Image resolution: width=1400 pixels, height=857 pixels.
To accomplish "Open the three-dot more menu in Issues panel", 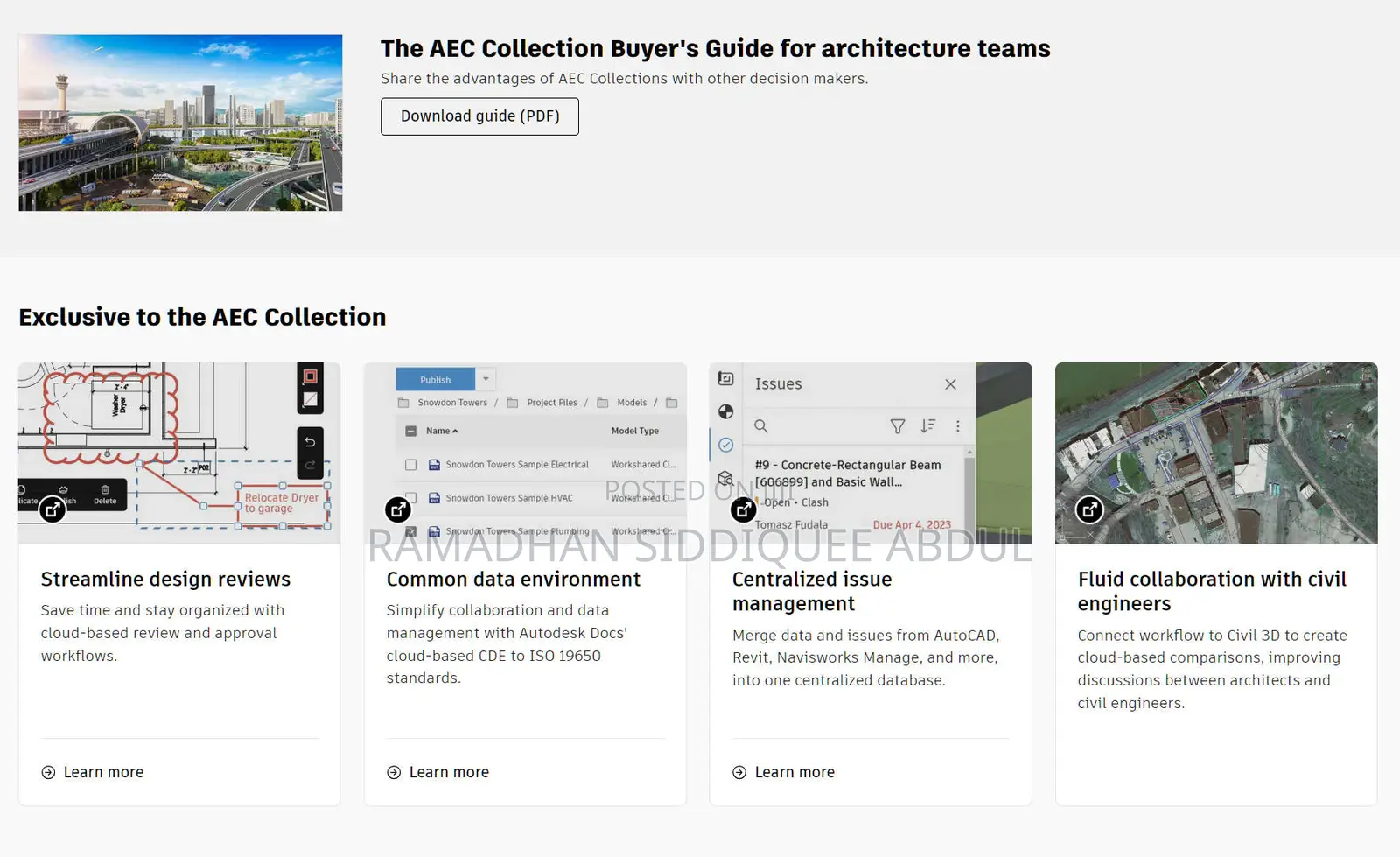I will coord(958,426).
